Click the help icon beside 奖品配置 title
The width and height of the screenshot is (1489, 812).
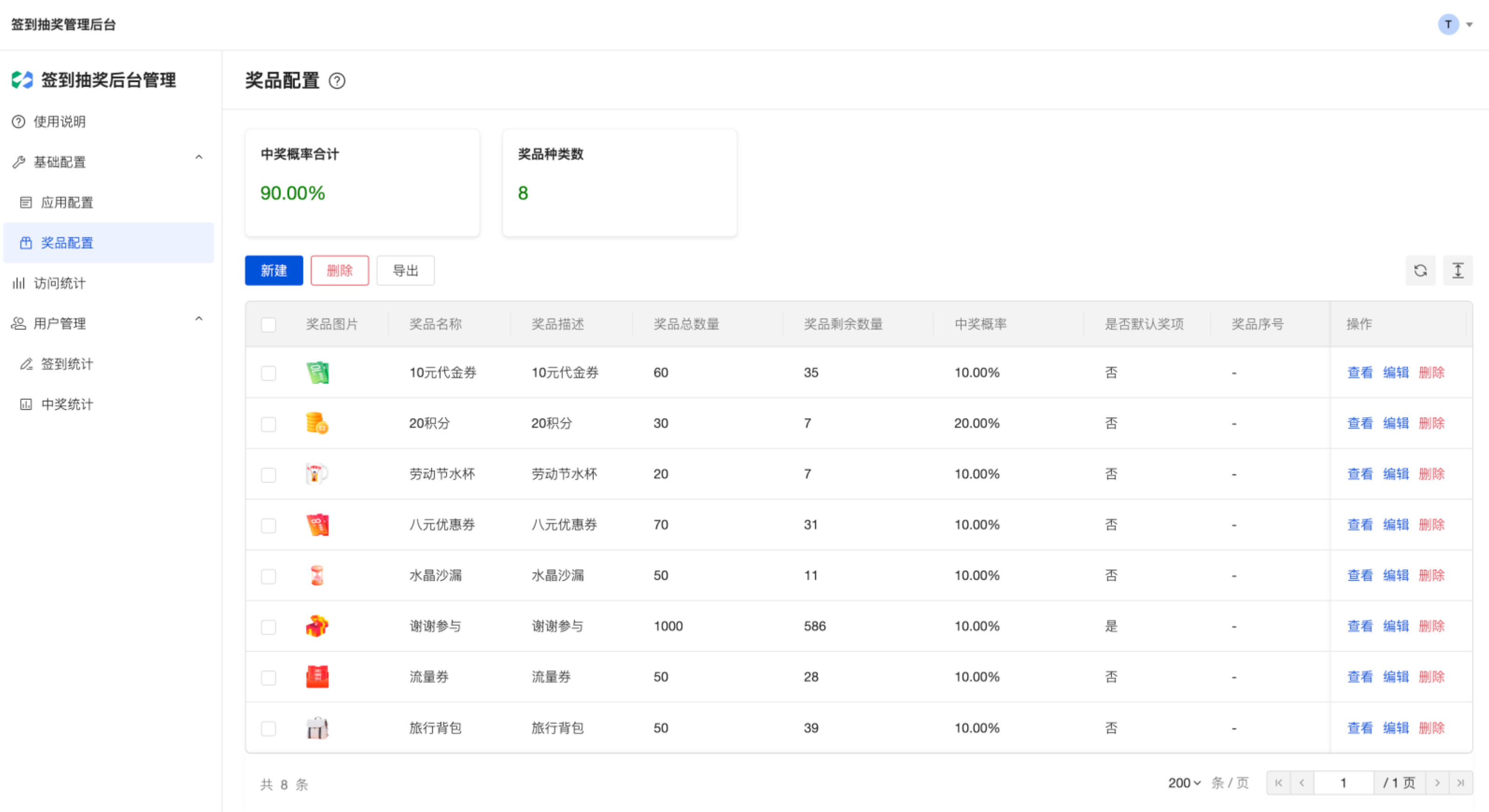tap(337, 81)
